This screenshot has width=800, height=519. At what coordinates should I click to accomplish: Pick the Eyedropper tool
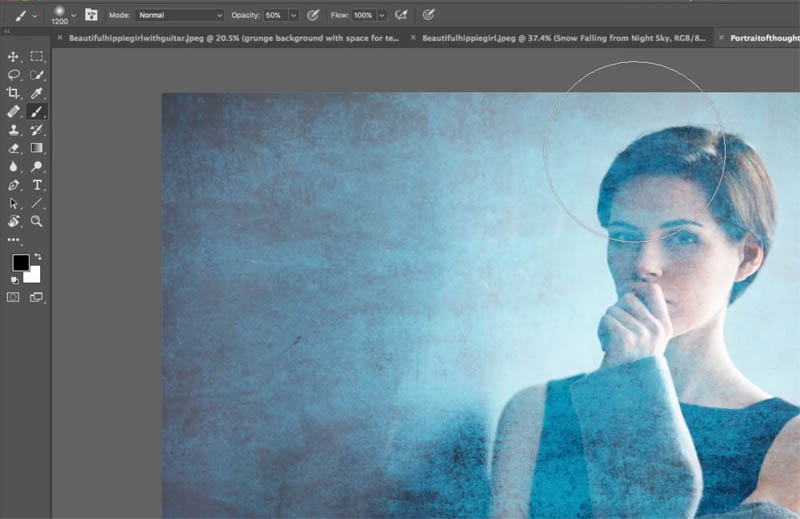[36, 93]
